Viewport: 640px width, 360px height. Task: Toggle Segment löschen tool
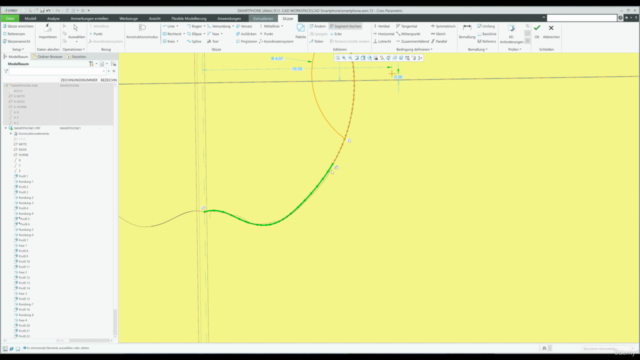[x=345, y=26]
